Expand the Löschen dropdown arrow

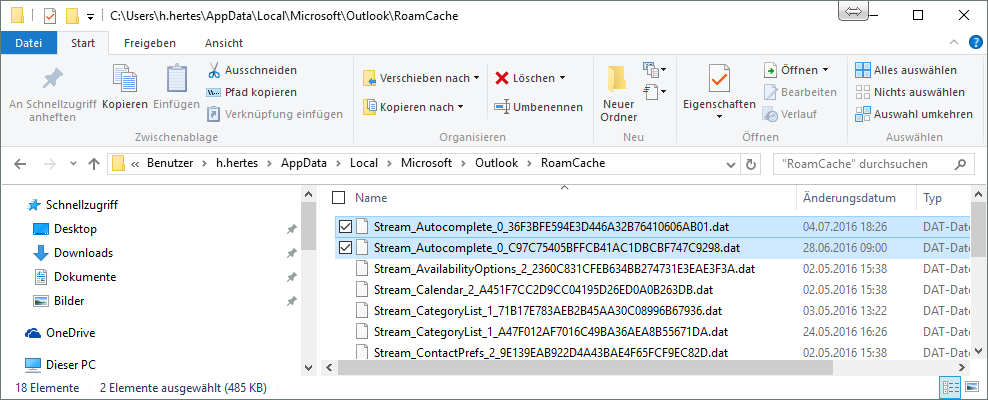(562, 78)
